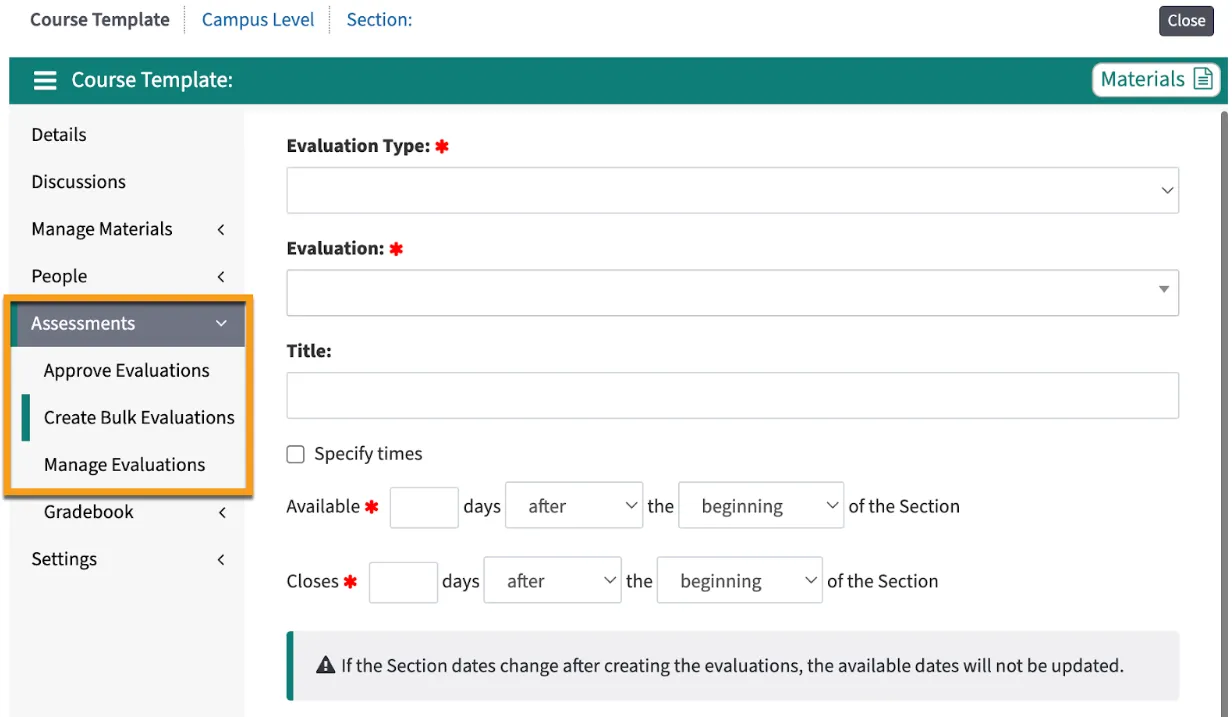This screenshot has height=717, width=1232.
Task: Click into the Title input field
Action: tap(732, 396)
